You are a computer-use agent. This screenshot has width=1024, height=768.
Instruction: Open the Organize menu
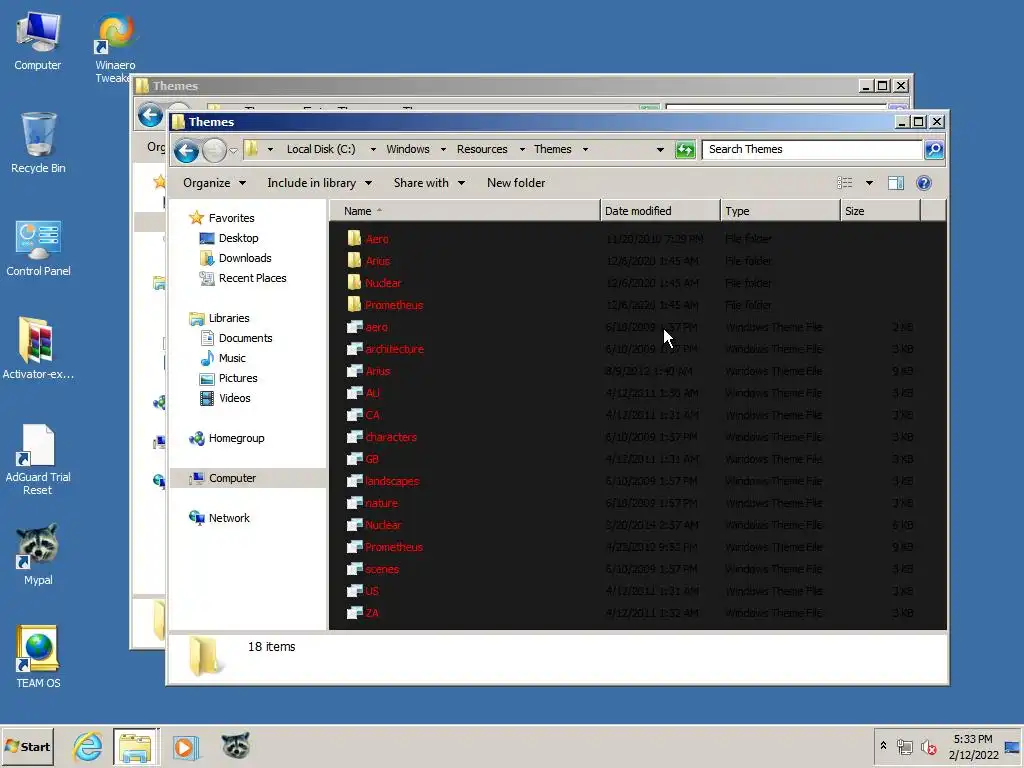click(x=214, y=183)
